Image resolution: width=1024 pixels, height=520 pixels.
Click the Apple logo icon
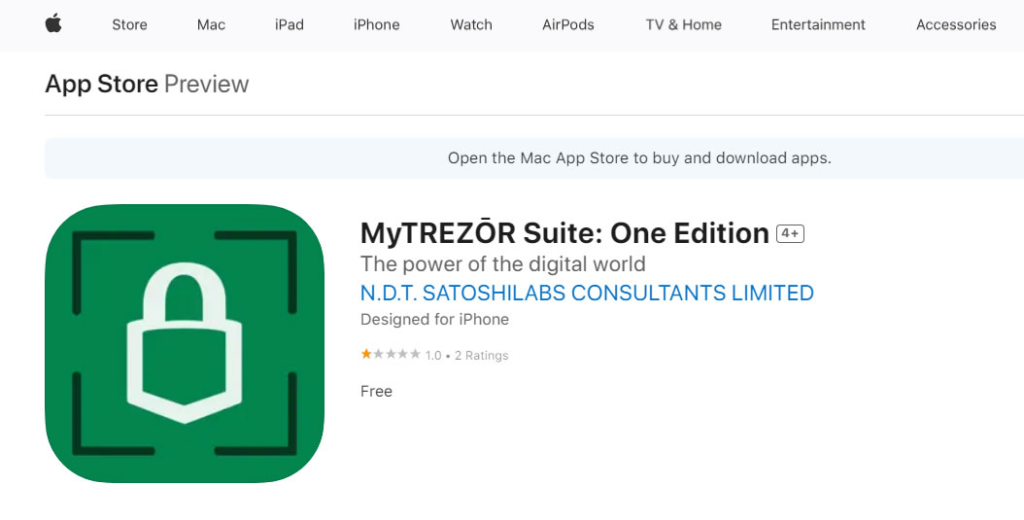[54, 24]
